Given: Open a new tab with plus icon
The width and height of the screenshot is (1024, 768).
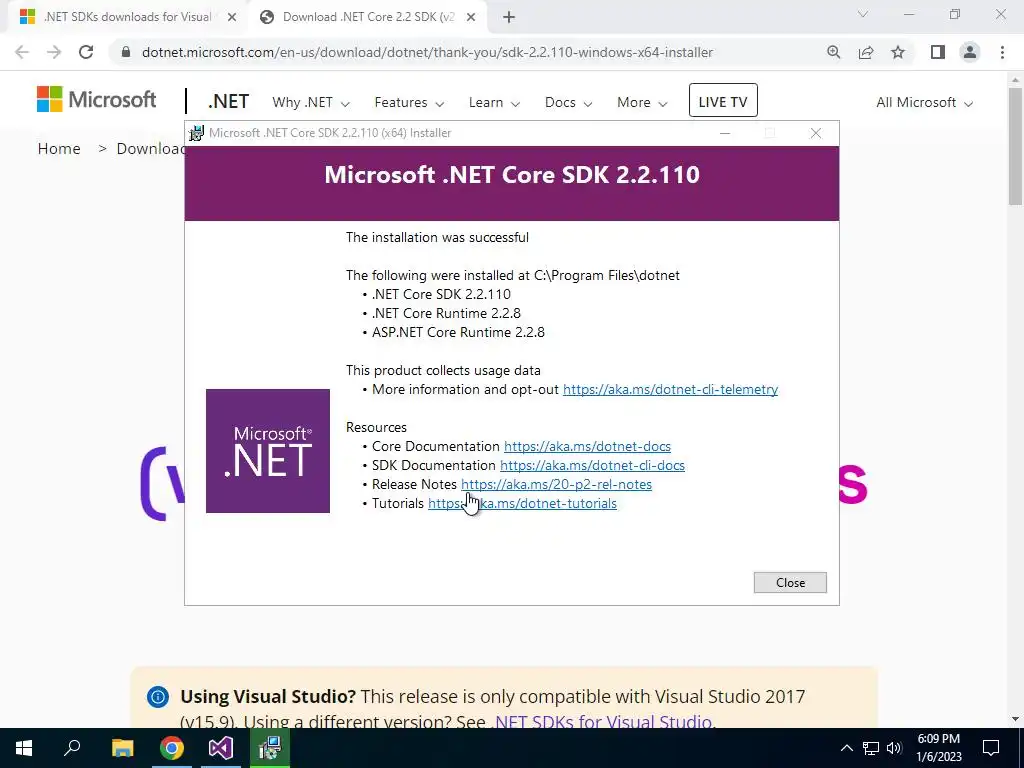Looking at the screenshot, I should [509, 17].
